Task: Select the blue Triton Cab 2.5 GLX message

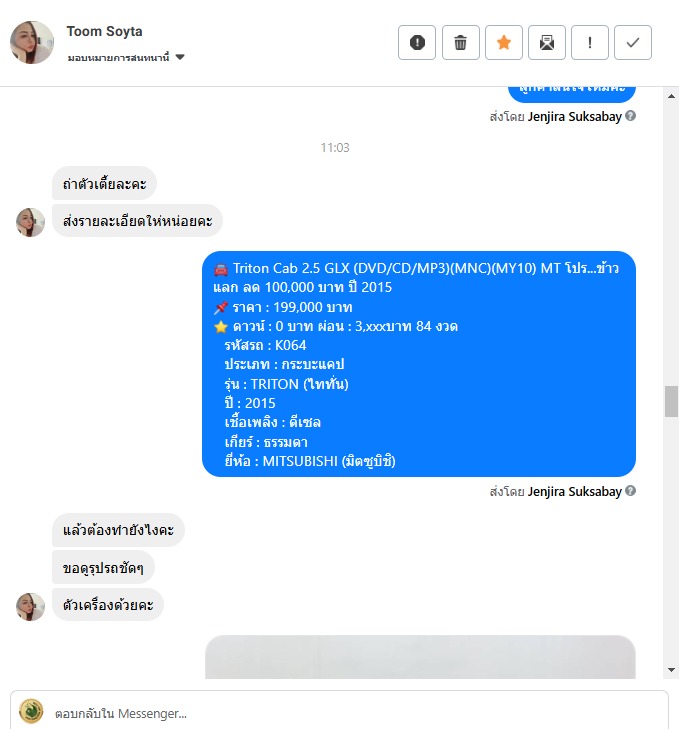Action: click(x=419, y=364)
